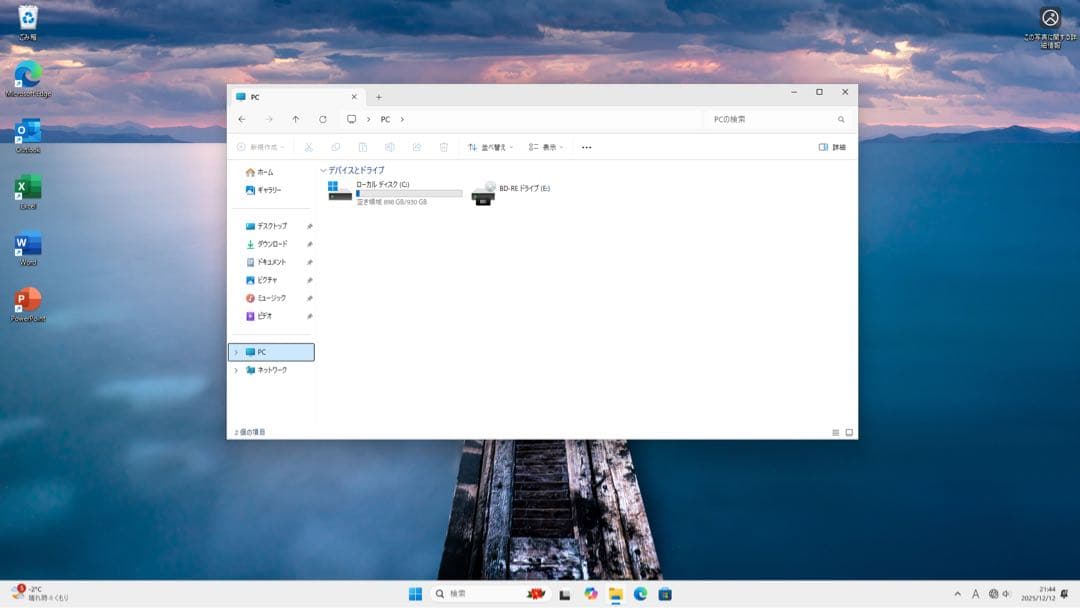The image size is (1080, 608).
Task: Click the PC segment in the address breadcrumb
Action: tap(385, 119)
